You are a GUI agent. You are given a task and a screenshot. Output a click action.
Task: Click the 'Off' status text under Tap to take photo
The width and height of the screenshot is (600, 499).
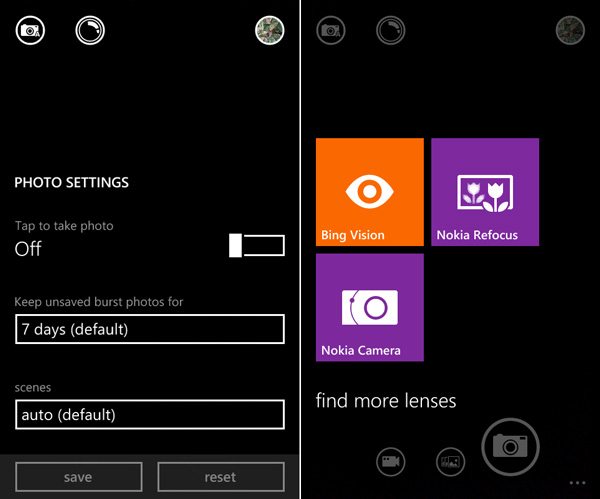point(28,249)
